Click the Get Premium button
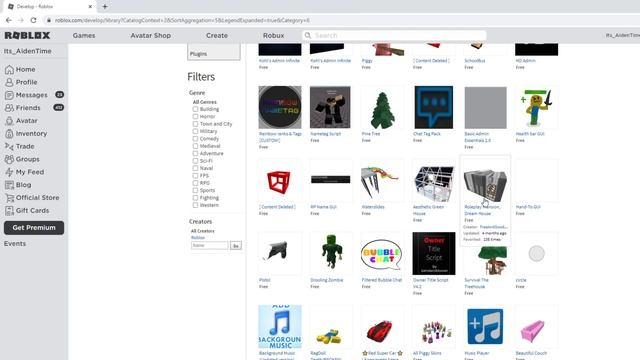640x360 pixels. [x=34, y=228]
